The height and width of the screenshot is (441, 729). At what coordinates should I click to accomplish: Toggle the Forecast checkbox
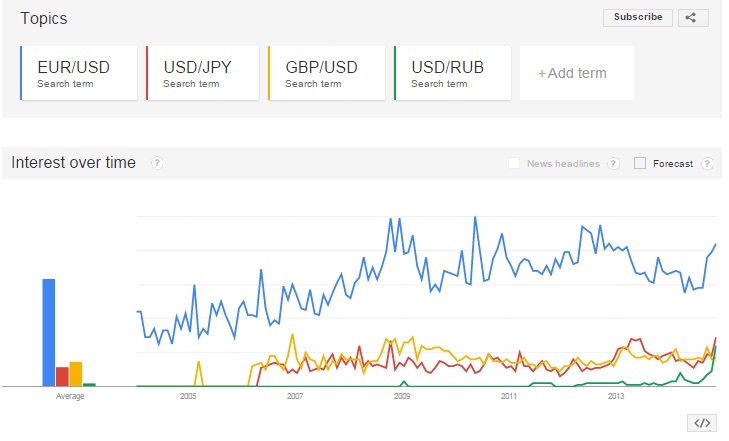[640, 164]
